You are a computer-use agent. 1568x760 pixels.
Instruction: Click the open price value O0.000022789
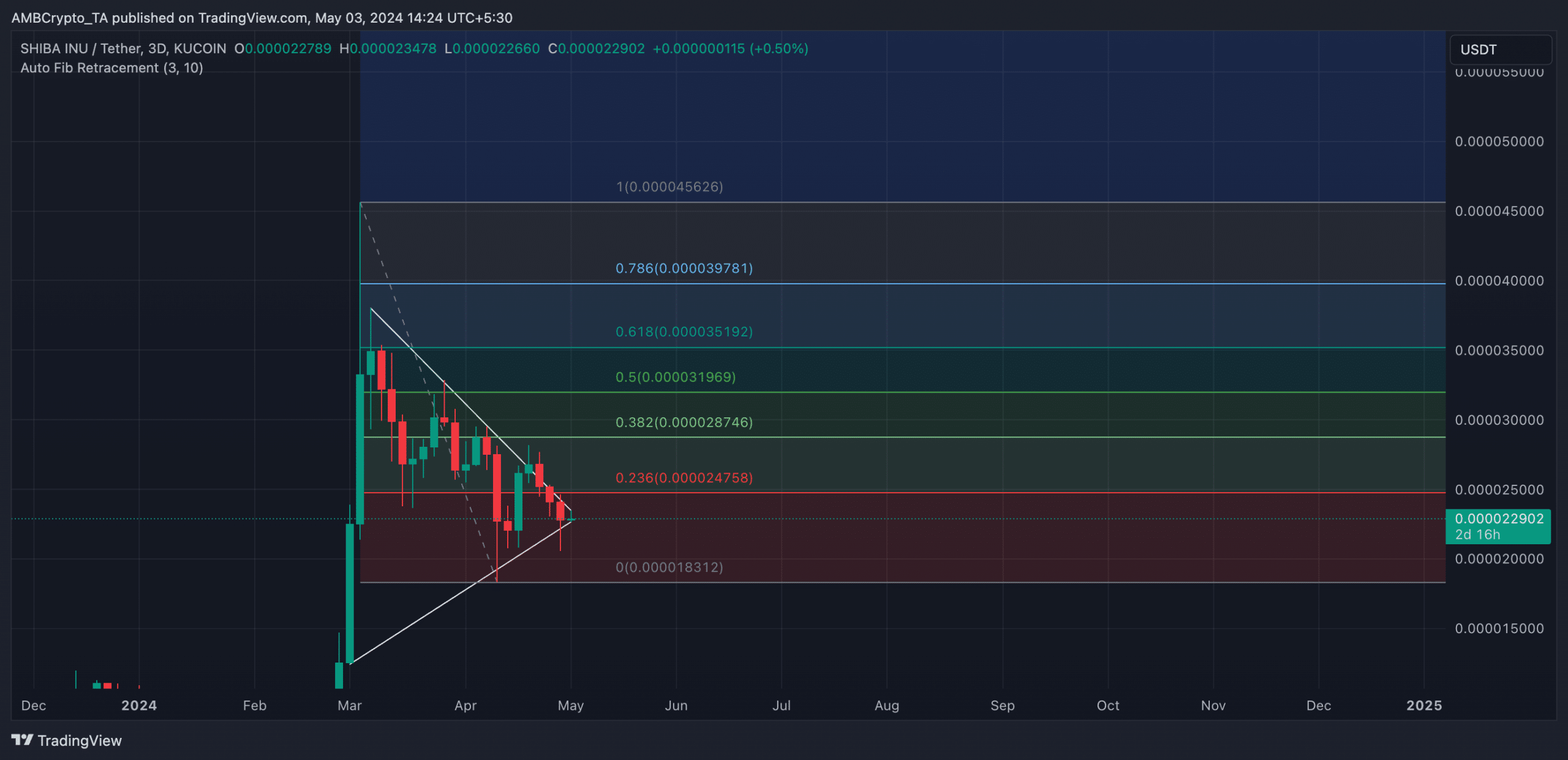point(283,48)
